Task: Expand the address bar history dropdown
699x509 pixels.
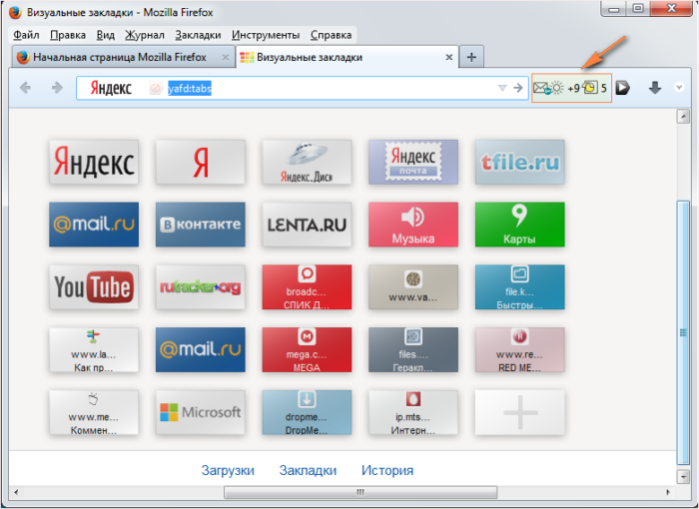Action: point(502,88)
